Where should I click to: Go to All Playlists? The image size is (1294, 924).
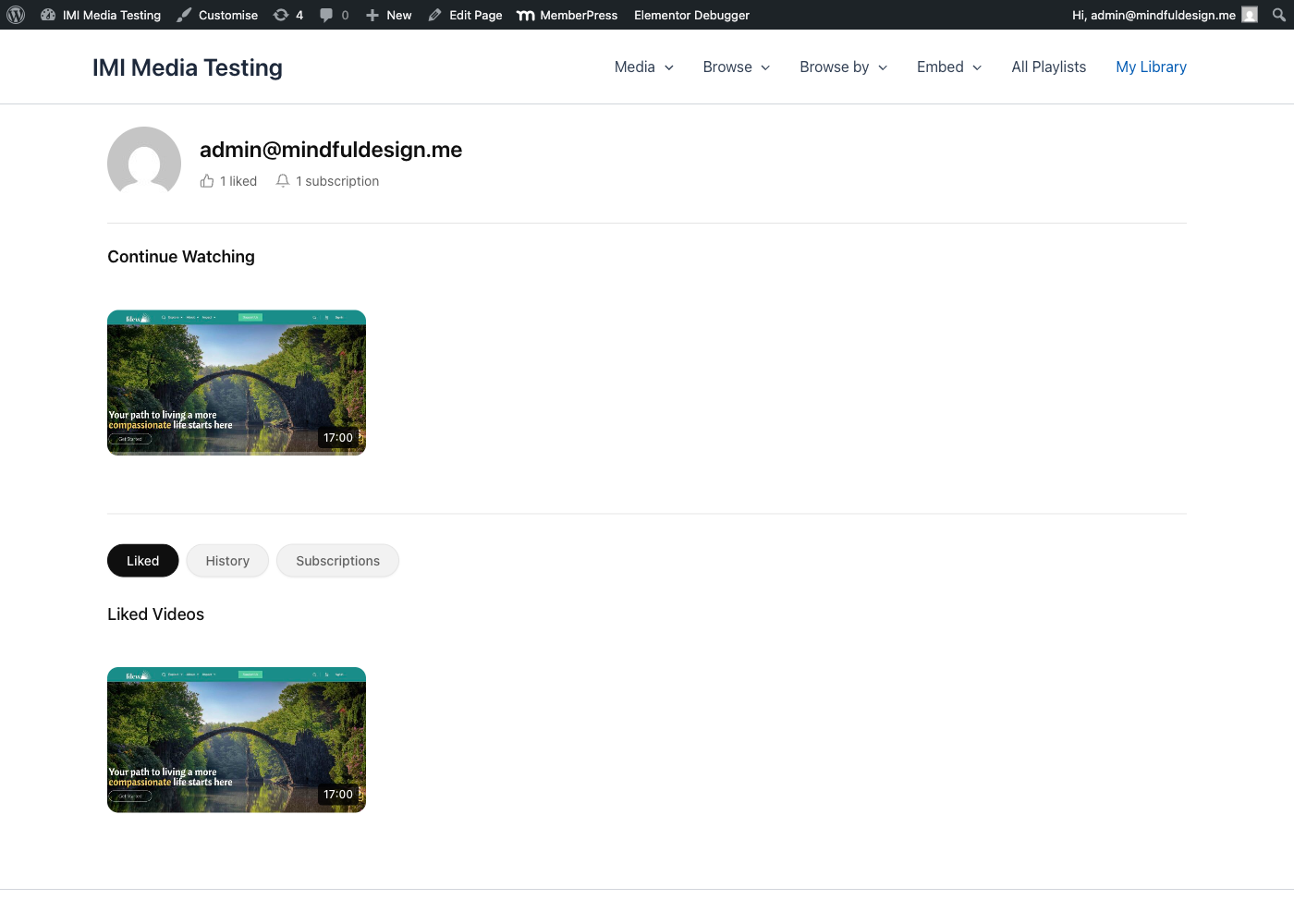tap(1048, 67)
